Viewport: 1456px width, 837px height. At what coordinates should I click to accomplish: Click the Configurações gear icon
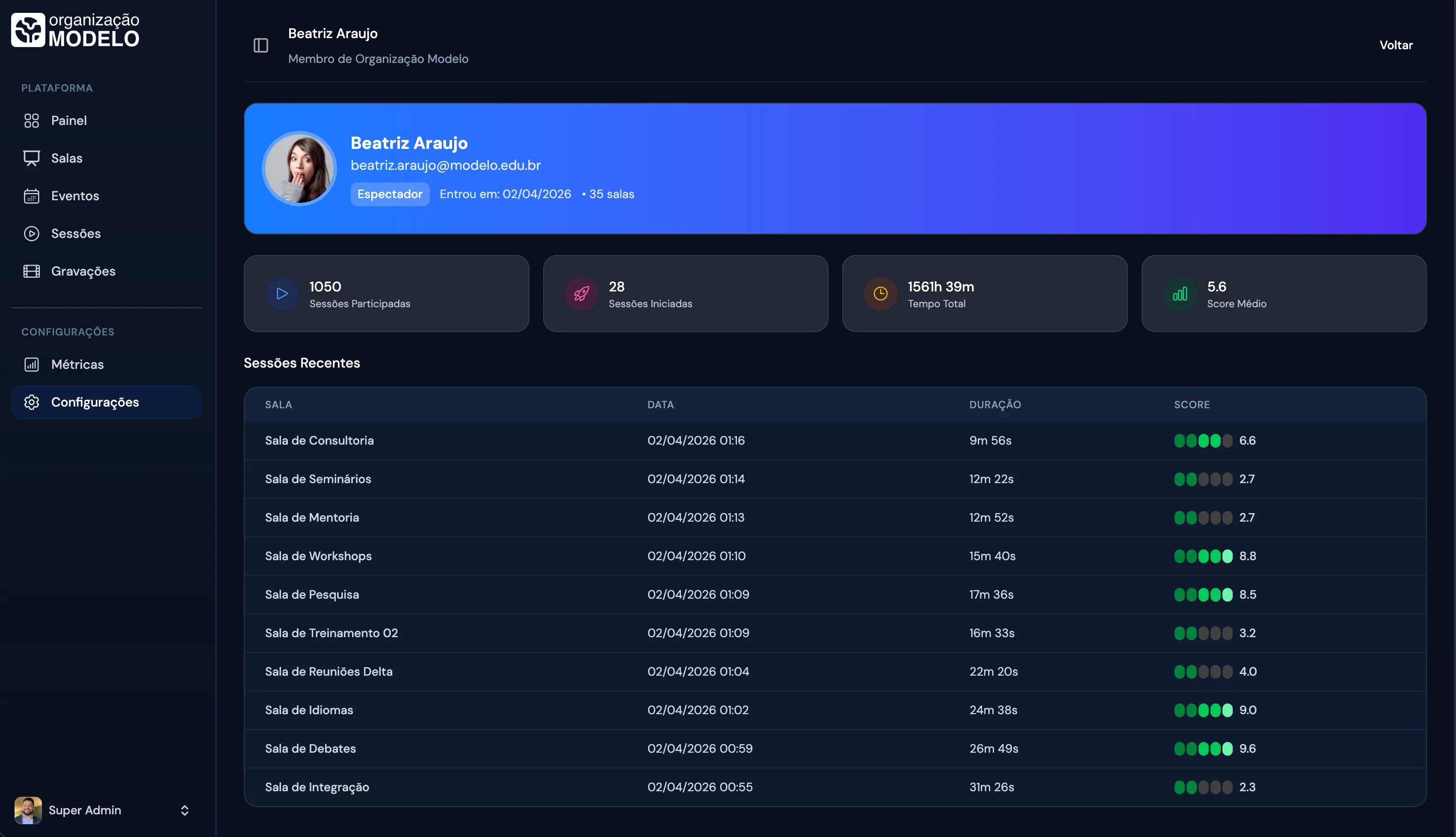(x=32, y=402)
